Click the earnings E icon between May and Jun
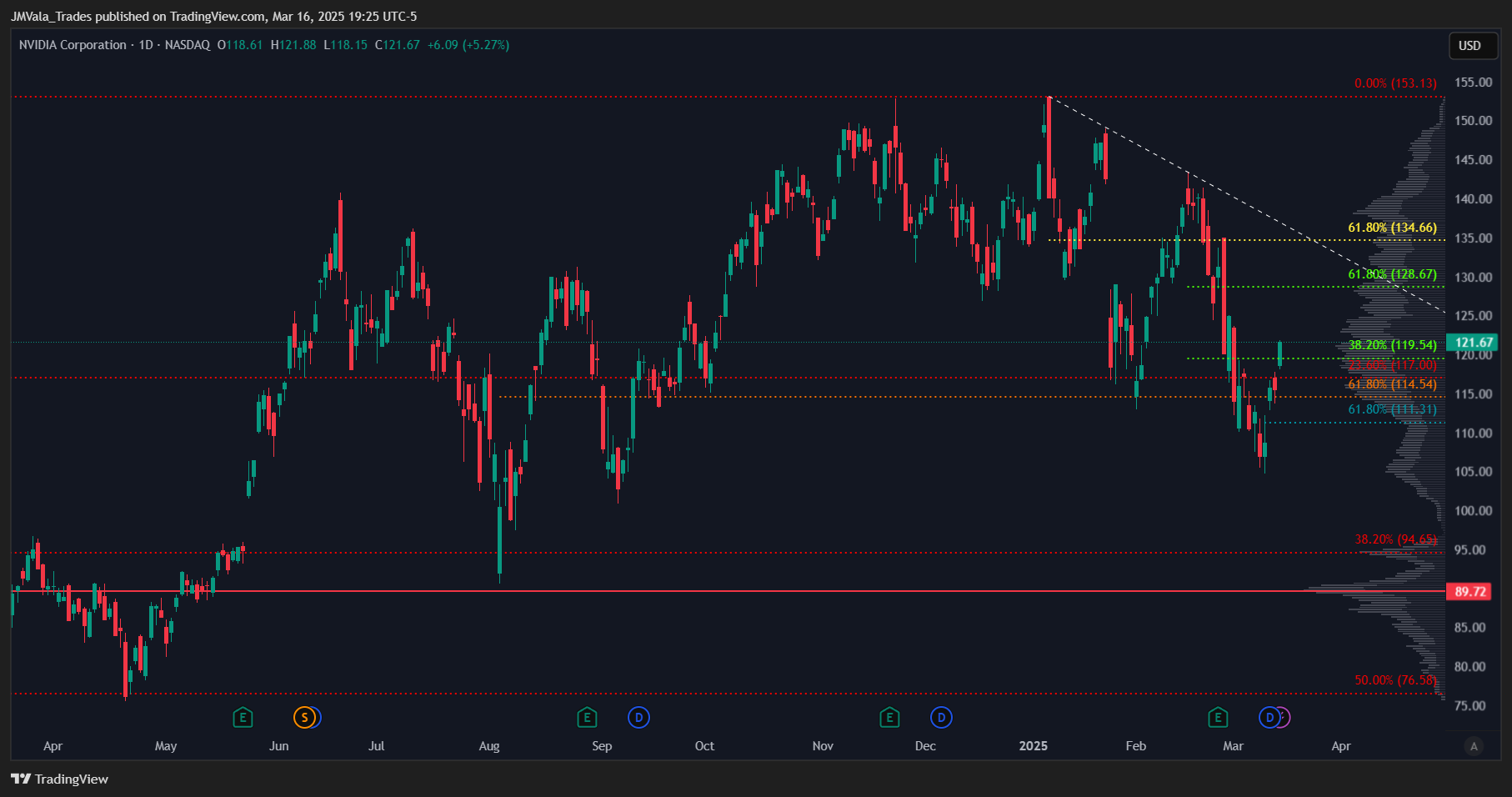Viewport: 1512px width, 797px height. (x=243, y=717)
